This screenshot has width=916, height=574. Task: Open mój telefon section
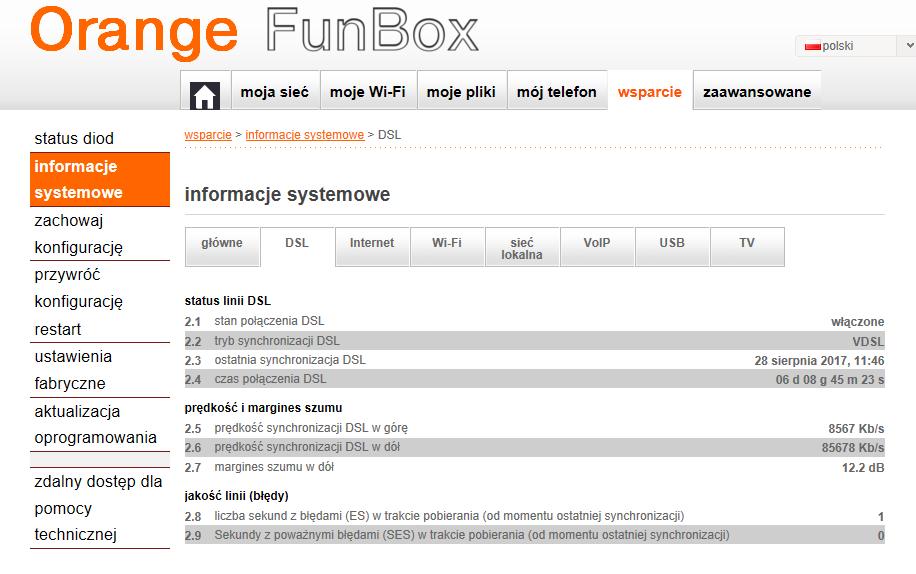tap(557, 92)
